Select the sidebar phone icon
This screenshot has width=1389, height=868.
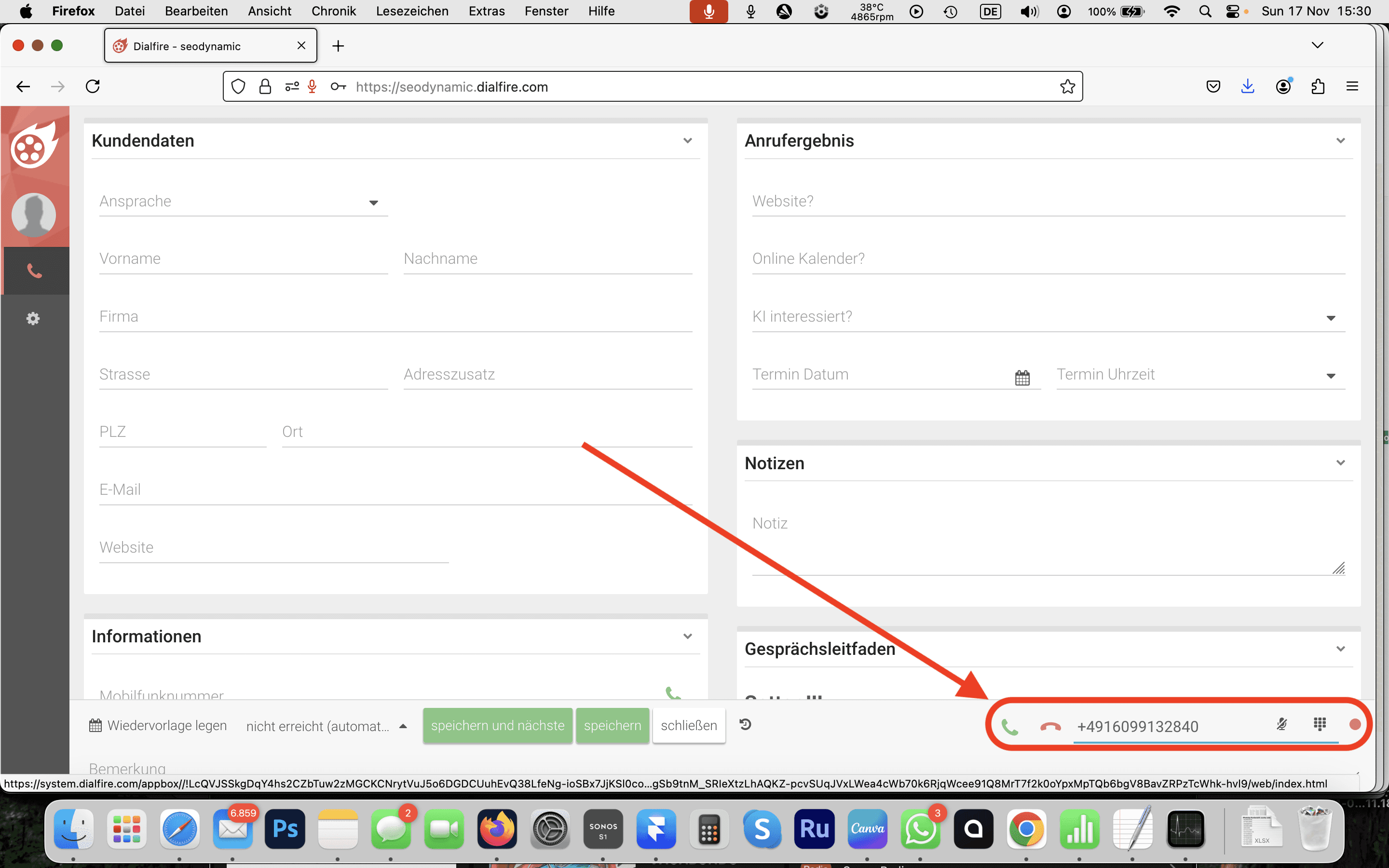point(34,271)
